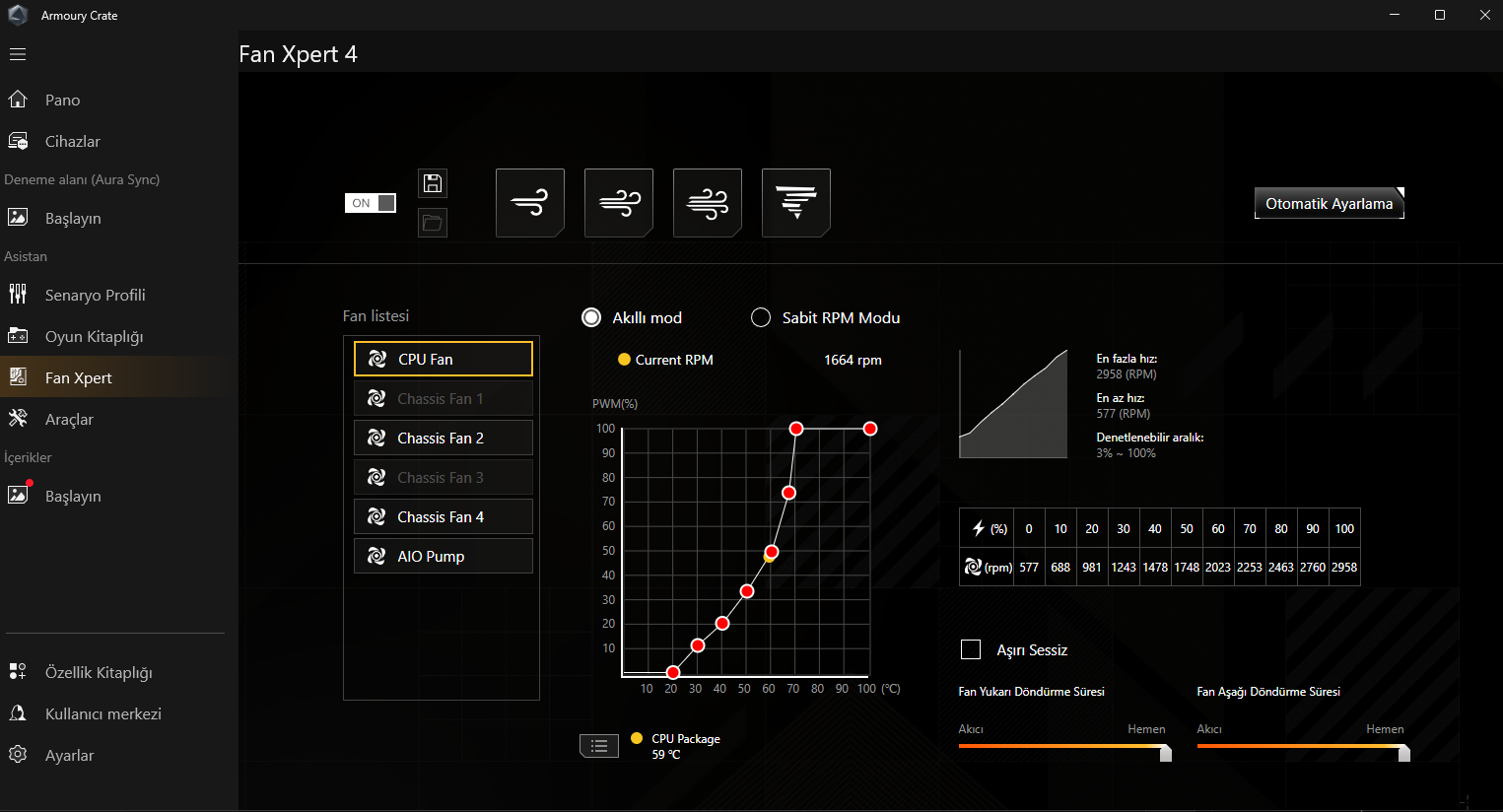Screen dimensions: 1503x812
Task: Click the Otomatik Ayarlama button
Action: (x=1330, y=203)
